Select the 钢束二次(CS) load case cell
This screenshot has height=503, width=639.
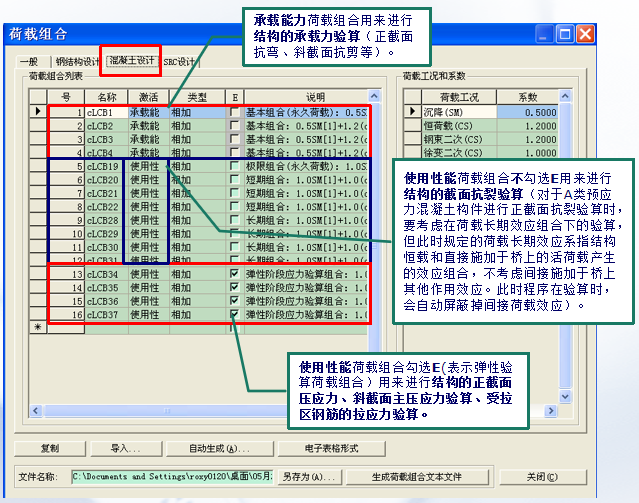[x=459, y=139]
